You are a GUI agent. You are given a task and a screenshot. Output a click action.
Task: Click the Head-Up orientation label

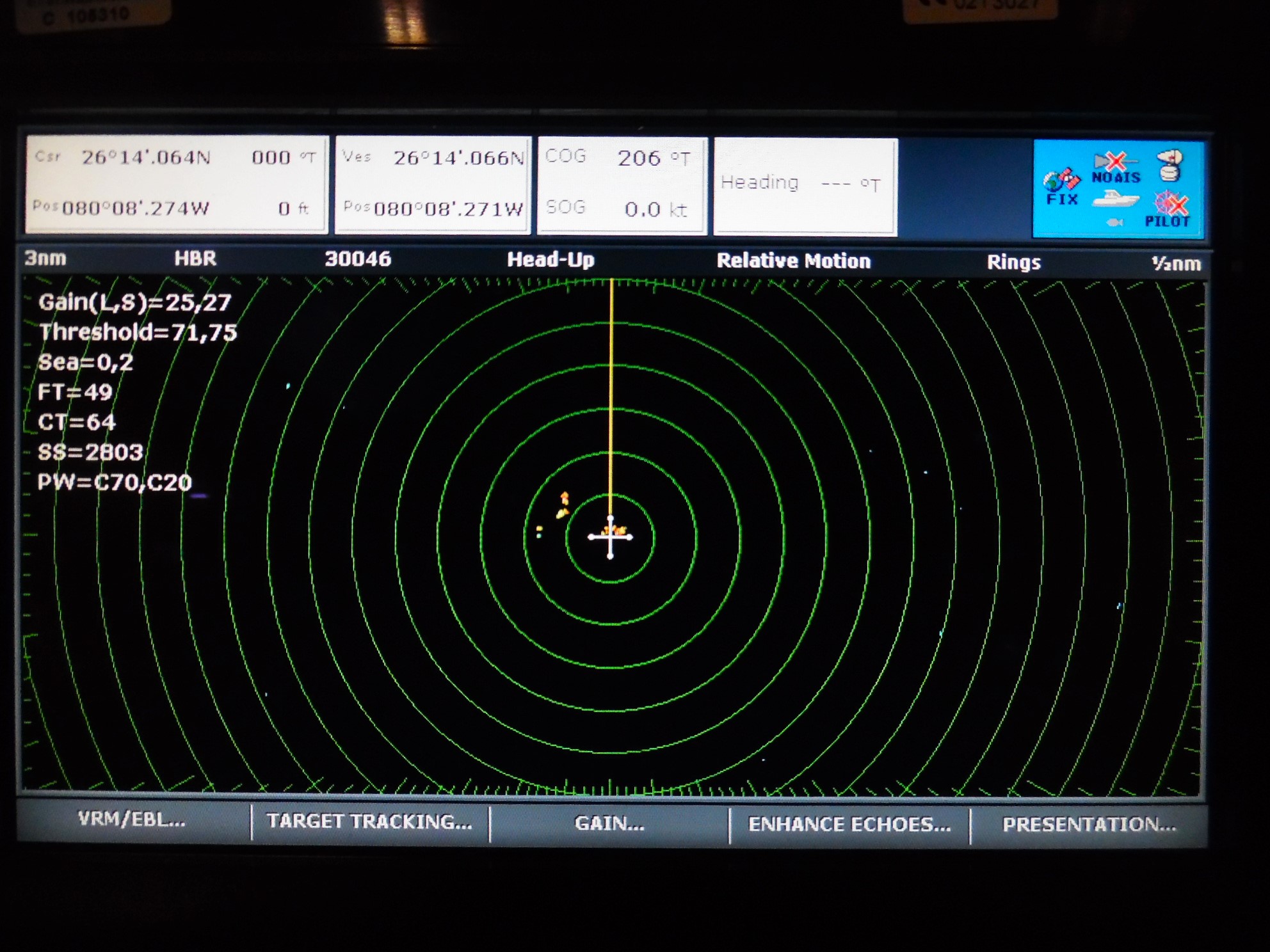click(x=551, y=260)
